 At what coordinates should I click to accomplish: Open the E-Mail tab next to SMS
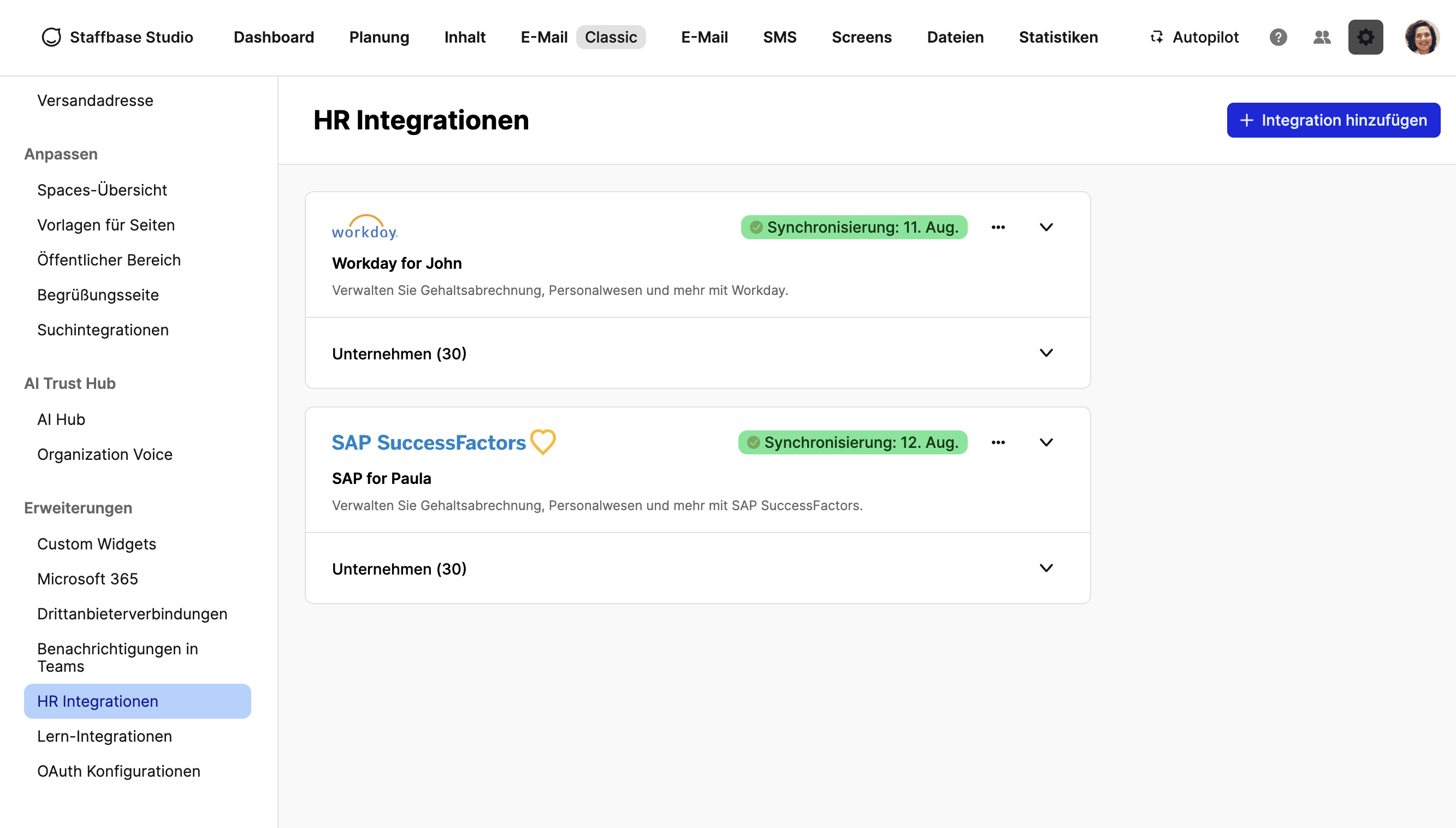(x=705, y=37)
